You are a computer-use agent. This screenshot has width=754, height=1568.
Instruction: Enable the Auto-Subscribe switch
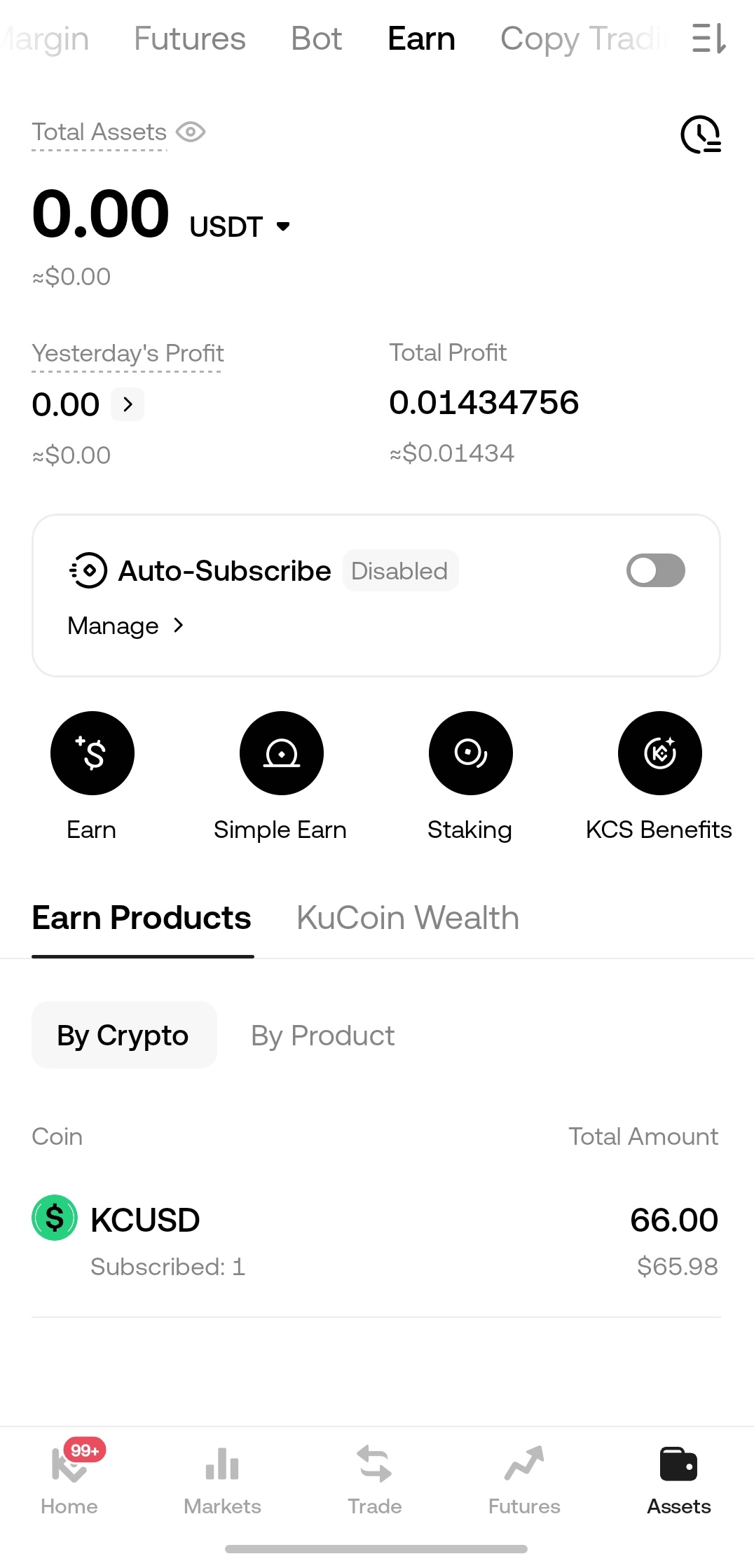[656, 570]
